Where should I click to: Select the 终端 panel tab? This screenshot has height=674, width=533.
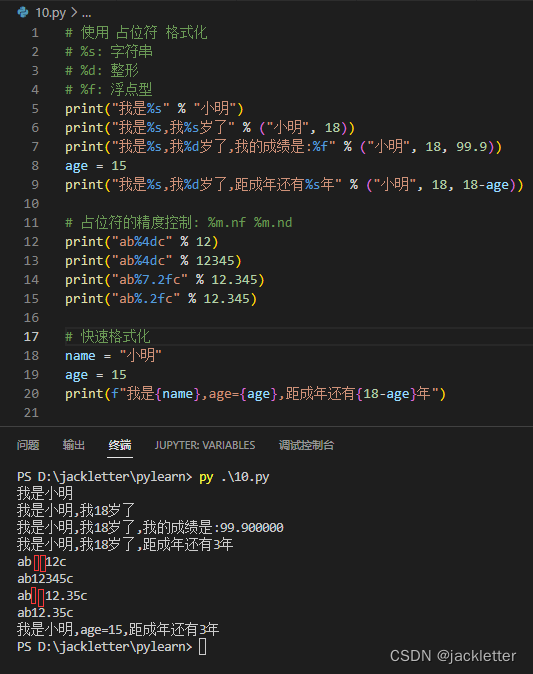click(x=120, y=445)
